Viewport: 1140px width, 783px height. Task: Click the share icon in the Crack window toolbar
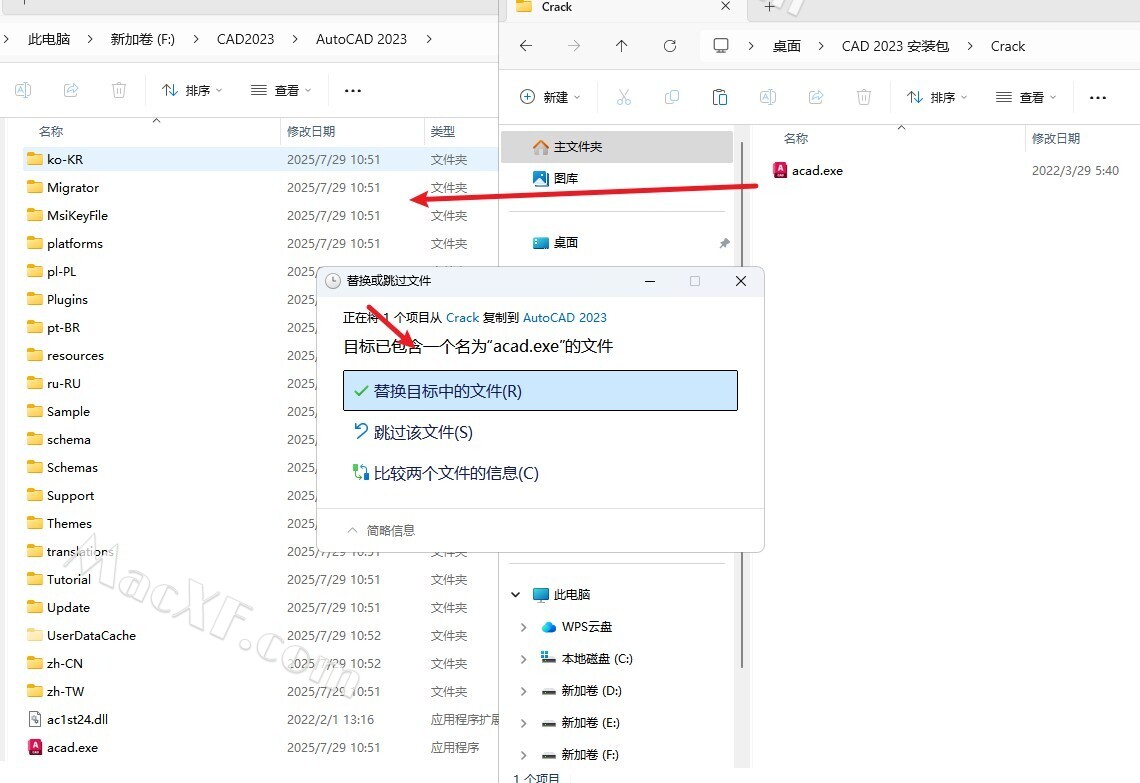click(816, 97)
